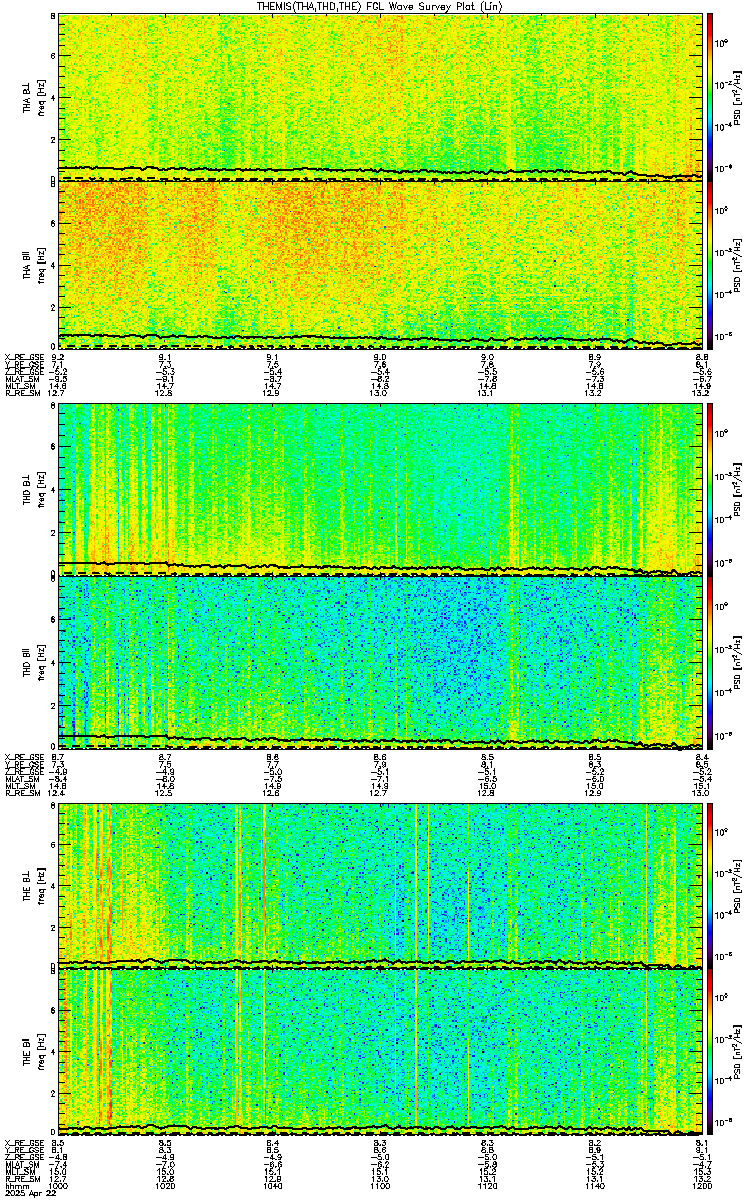Screen dimensions: 750x1200
Task: Click the 1100 time tick label
Action: [379, 1185]
